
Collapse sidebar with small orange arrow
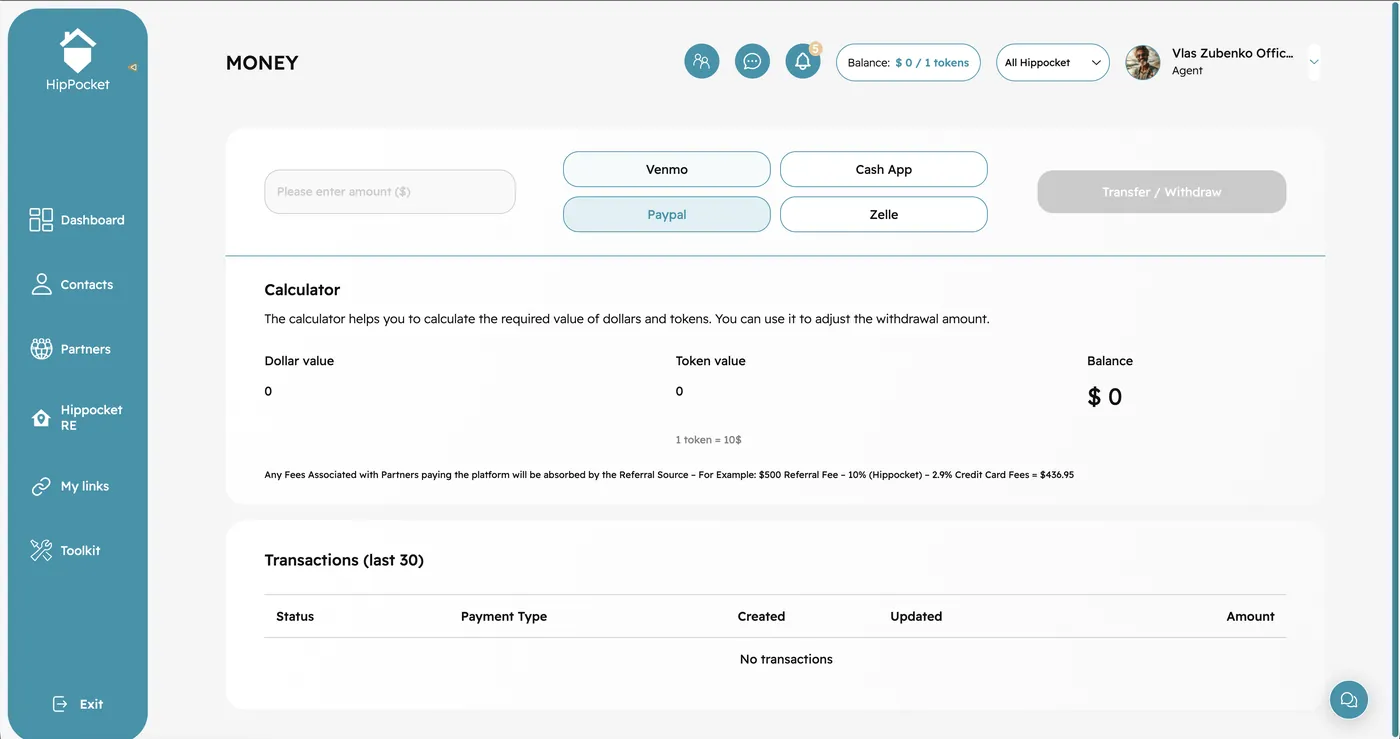click(x=133, y=68)
